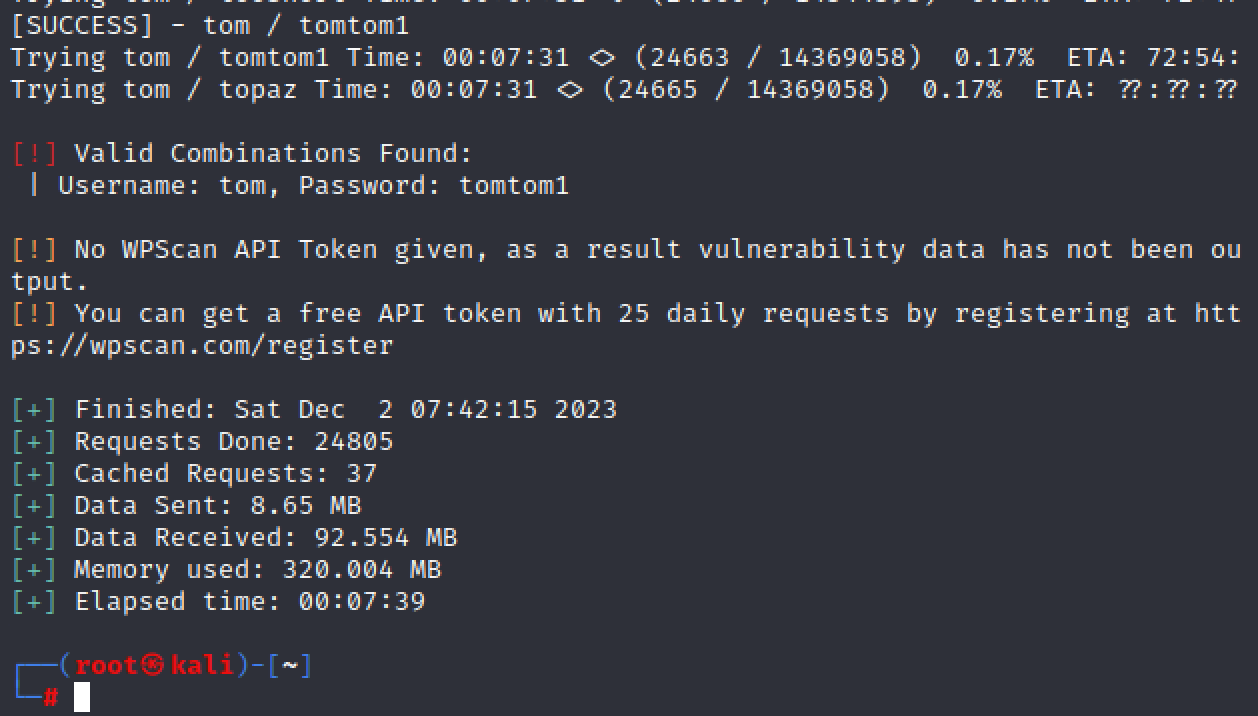This screenshot has width=1258, height=716.
Task: Click the ~ directory in the prompt brackets
Action: [290, 665]
